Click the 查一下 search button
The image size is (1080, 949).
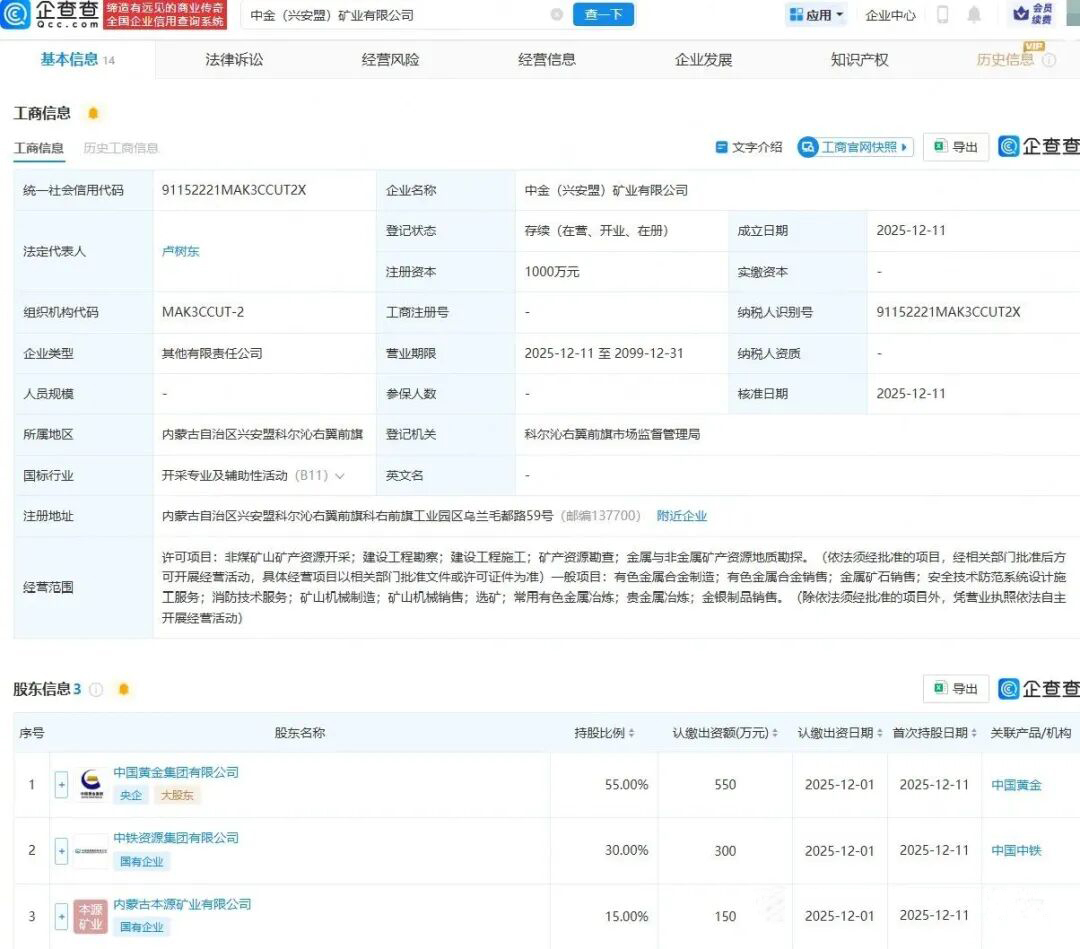(603, 15)
